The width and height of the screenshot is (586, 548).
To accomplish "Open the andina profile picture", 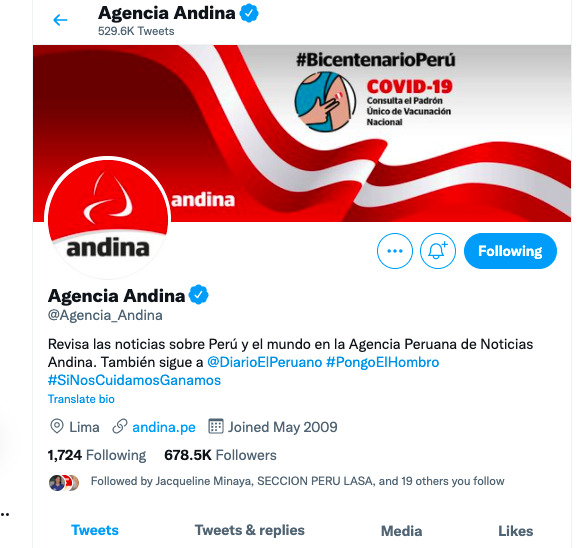I will pyautogui.click(x=108, y=218).
